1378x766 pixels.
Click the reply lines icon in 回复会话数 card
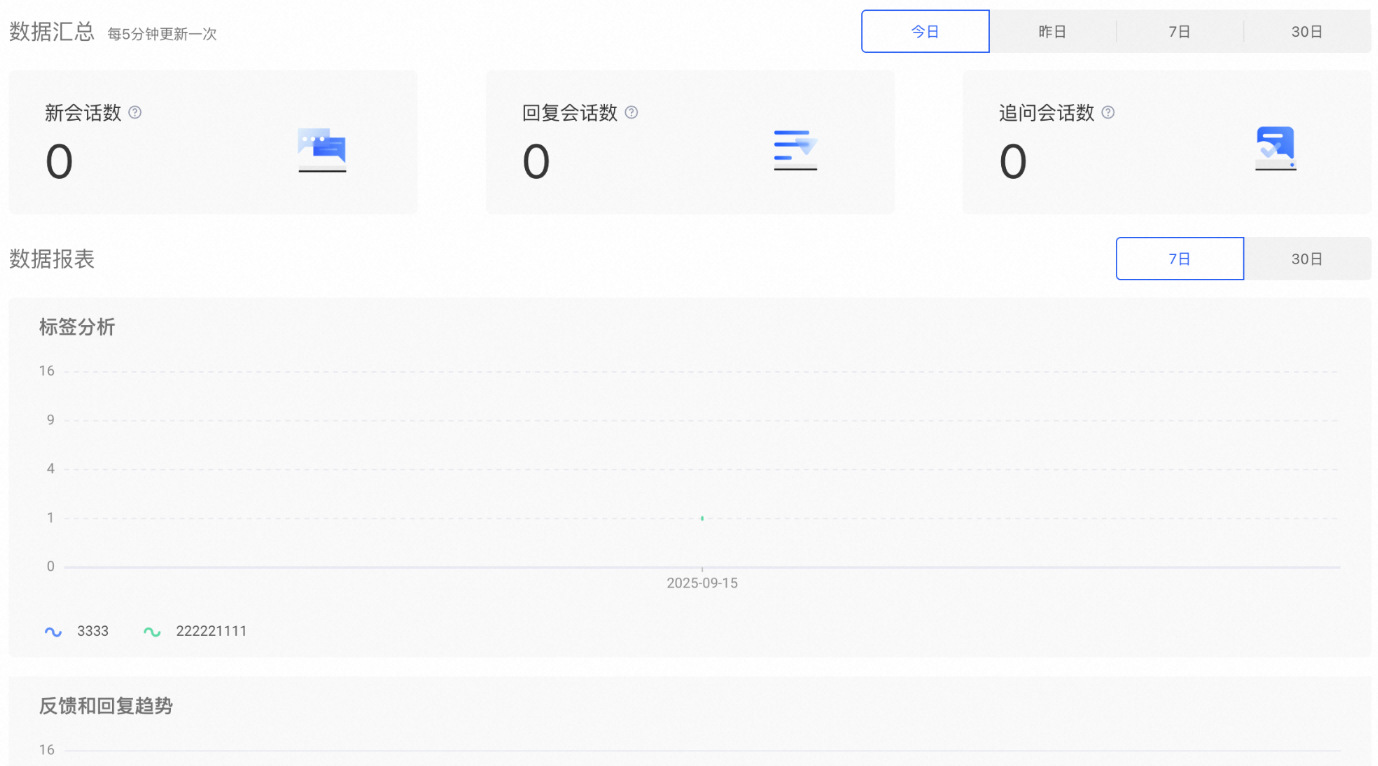pos(796,150)
